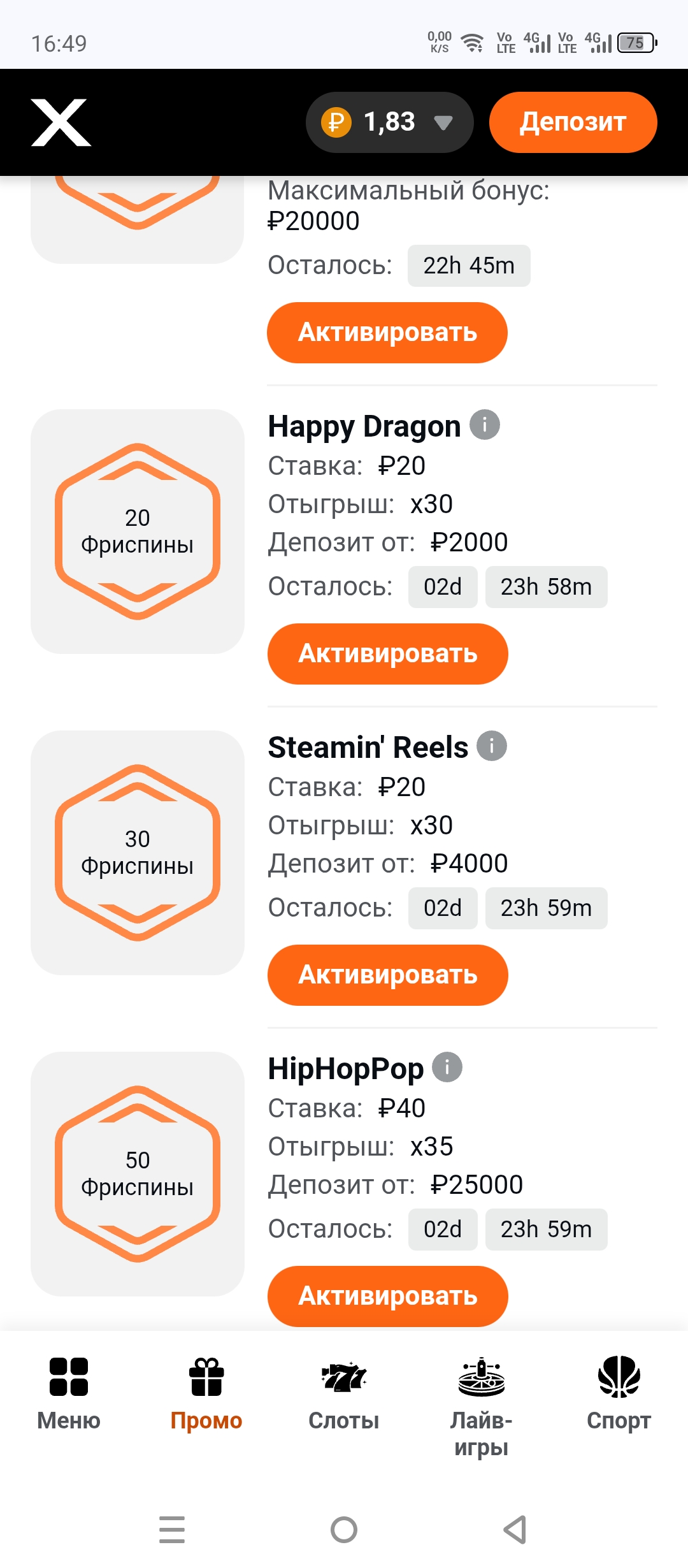Activate the HipHopPop bonus
Viewport: 688px width, 1568px height.
[387, 1296]
